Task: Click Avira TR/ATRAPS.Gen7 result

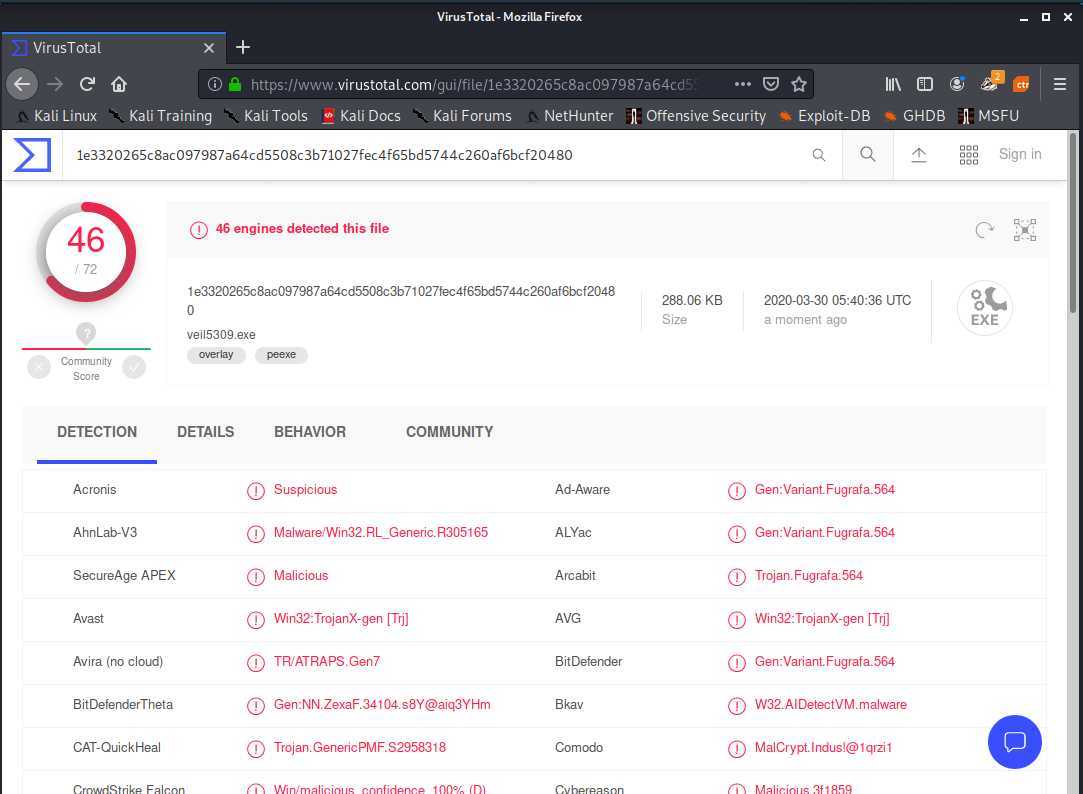Action: 327,661
